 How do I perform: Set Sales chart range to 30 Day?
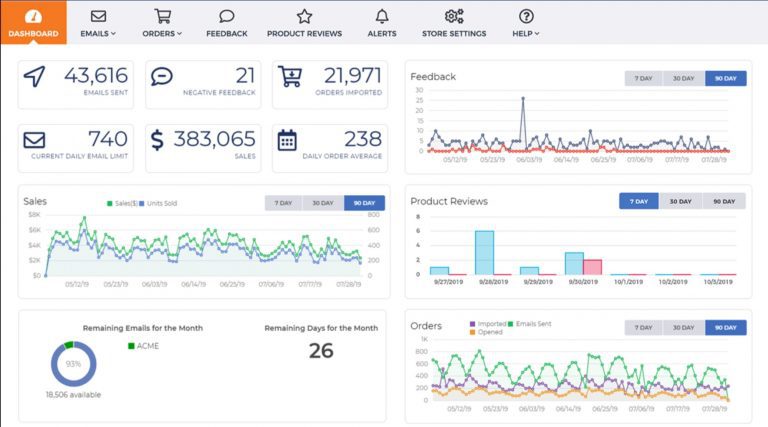tap(323, 203)
